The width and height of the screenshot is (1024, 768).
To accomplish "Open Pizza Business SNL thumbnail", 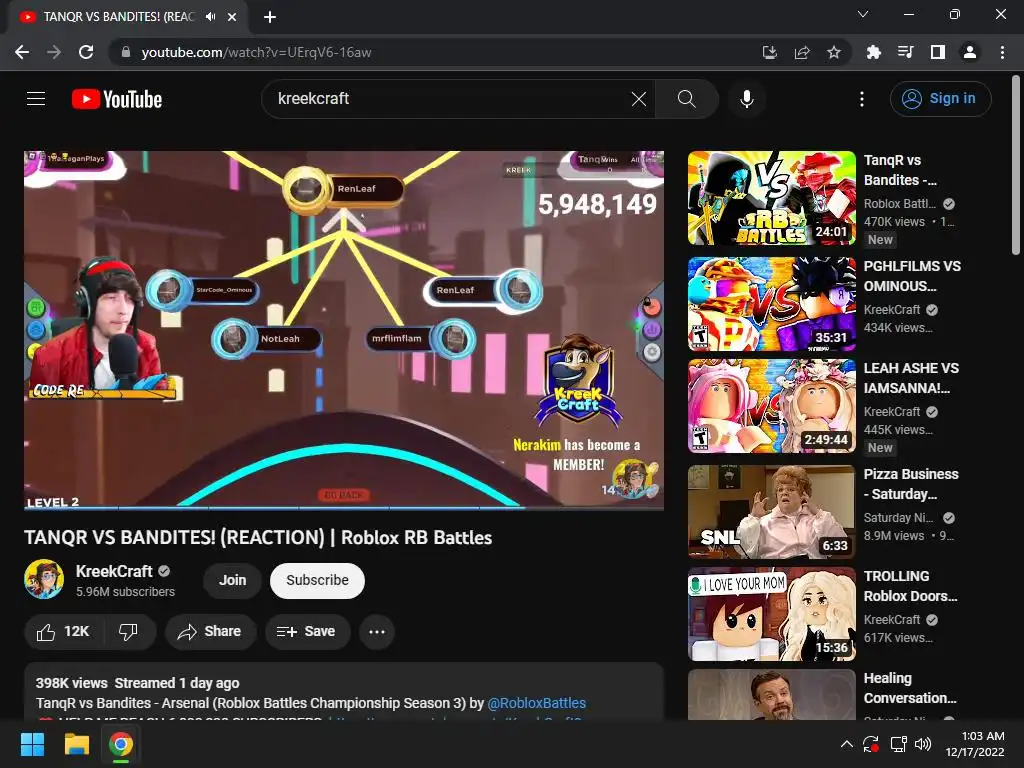I will click(x=771, y=511).
